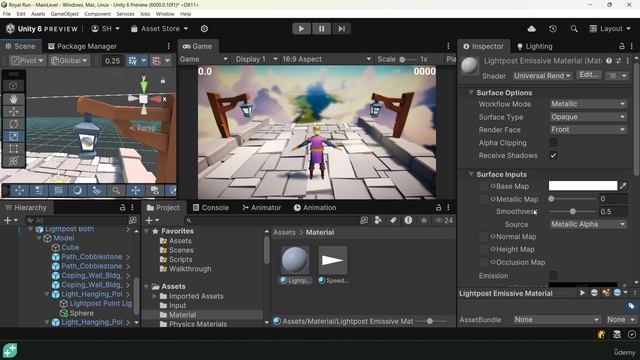The image size is (640, 360).
Task: Click the cache server icon in status bar
Action: [617, 334]
